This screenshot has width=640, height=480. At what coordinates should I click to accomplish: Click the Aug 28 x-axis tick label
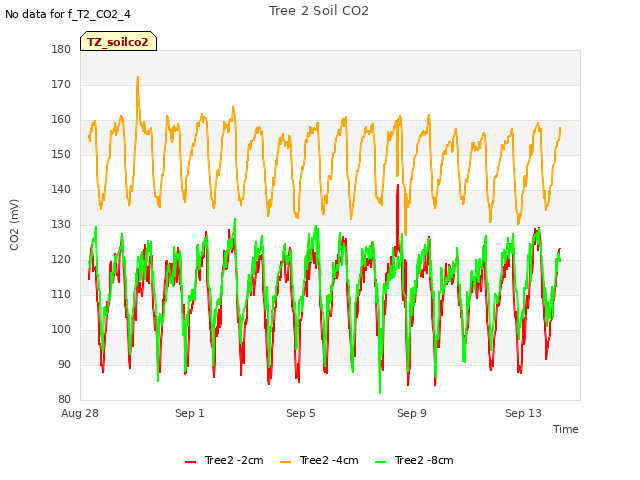tap(80, 413)
